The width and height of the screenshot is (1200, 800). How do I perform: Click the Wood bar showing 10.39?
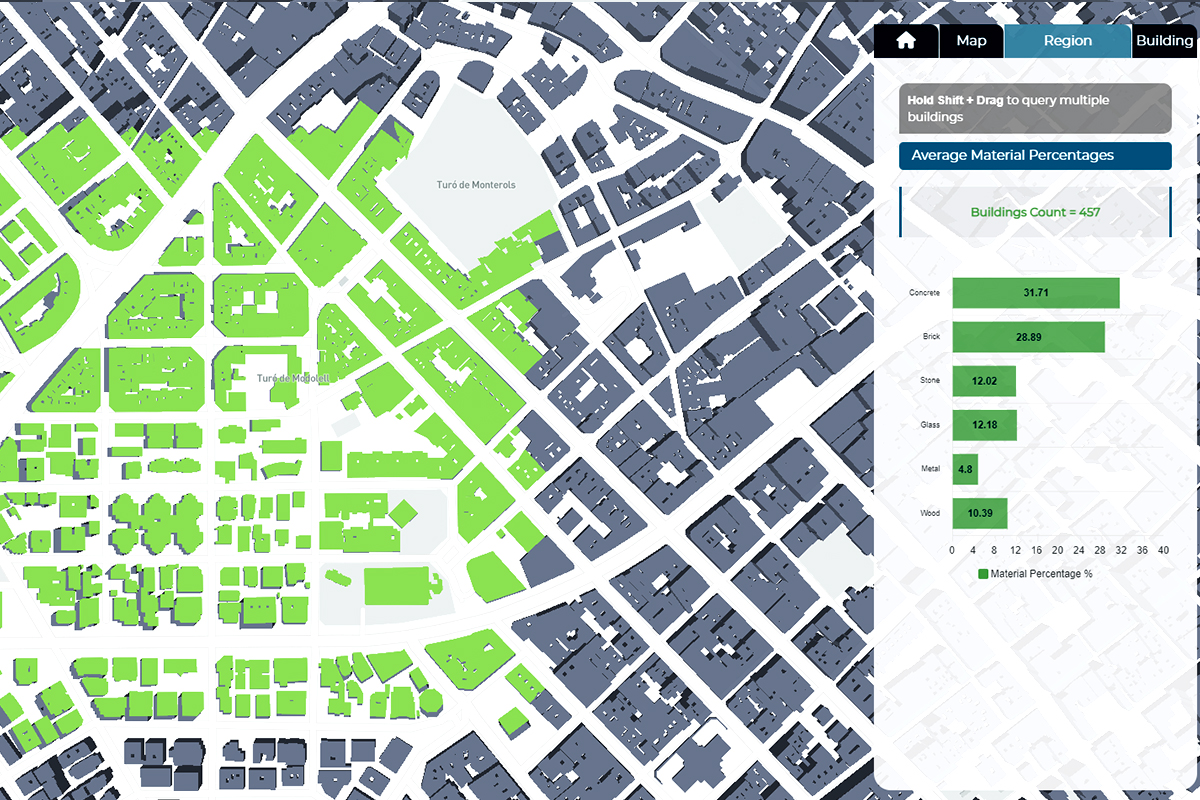click(x=979, y=513)
